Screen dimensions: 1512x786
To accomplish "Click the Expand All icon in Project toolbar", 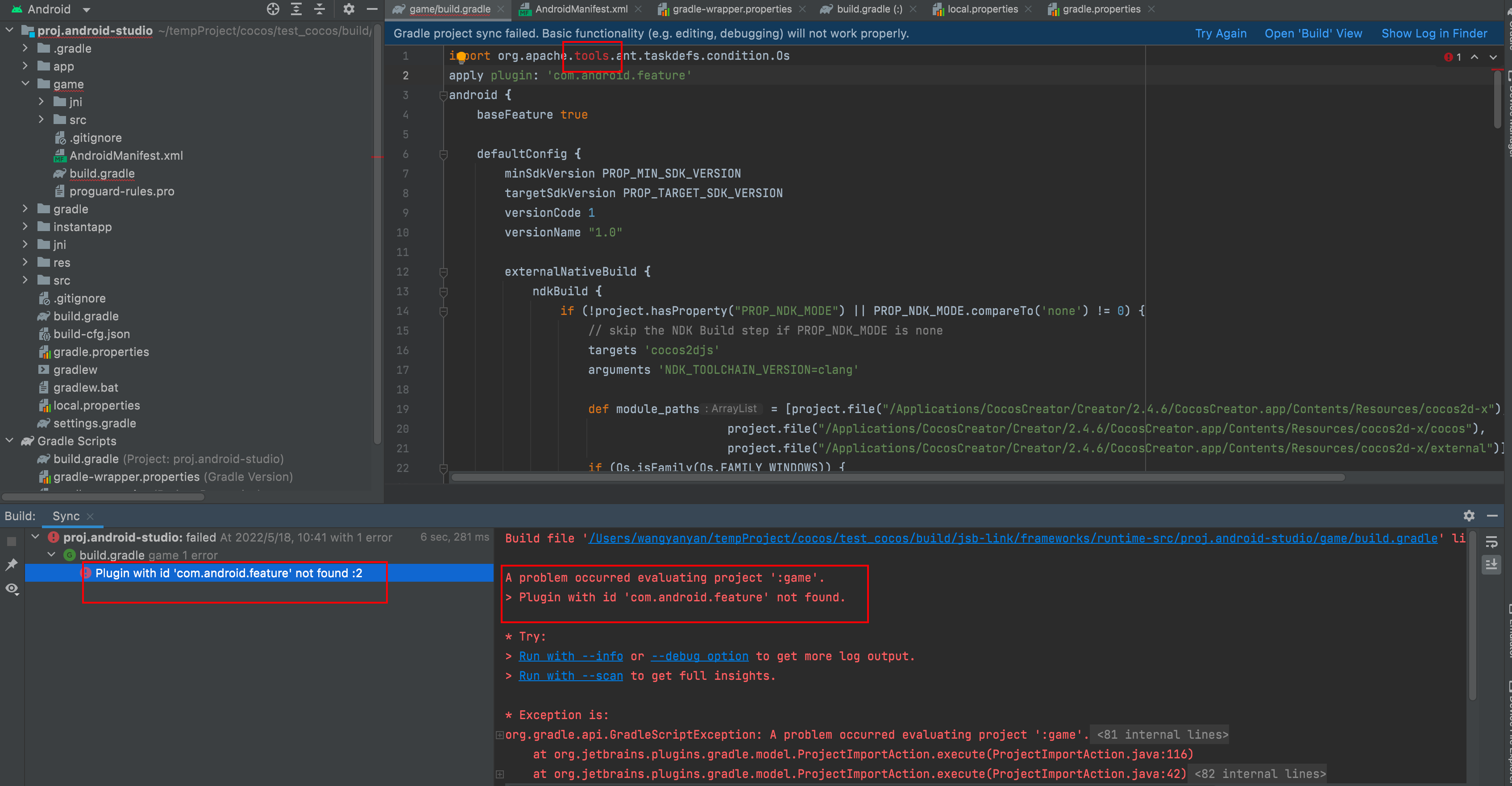I will pos(296,9).
